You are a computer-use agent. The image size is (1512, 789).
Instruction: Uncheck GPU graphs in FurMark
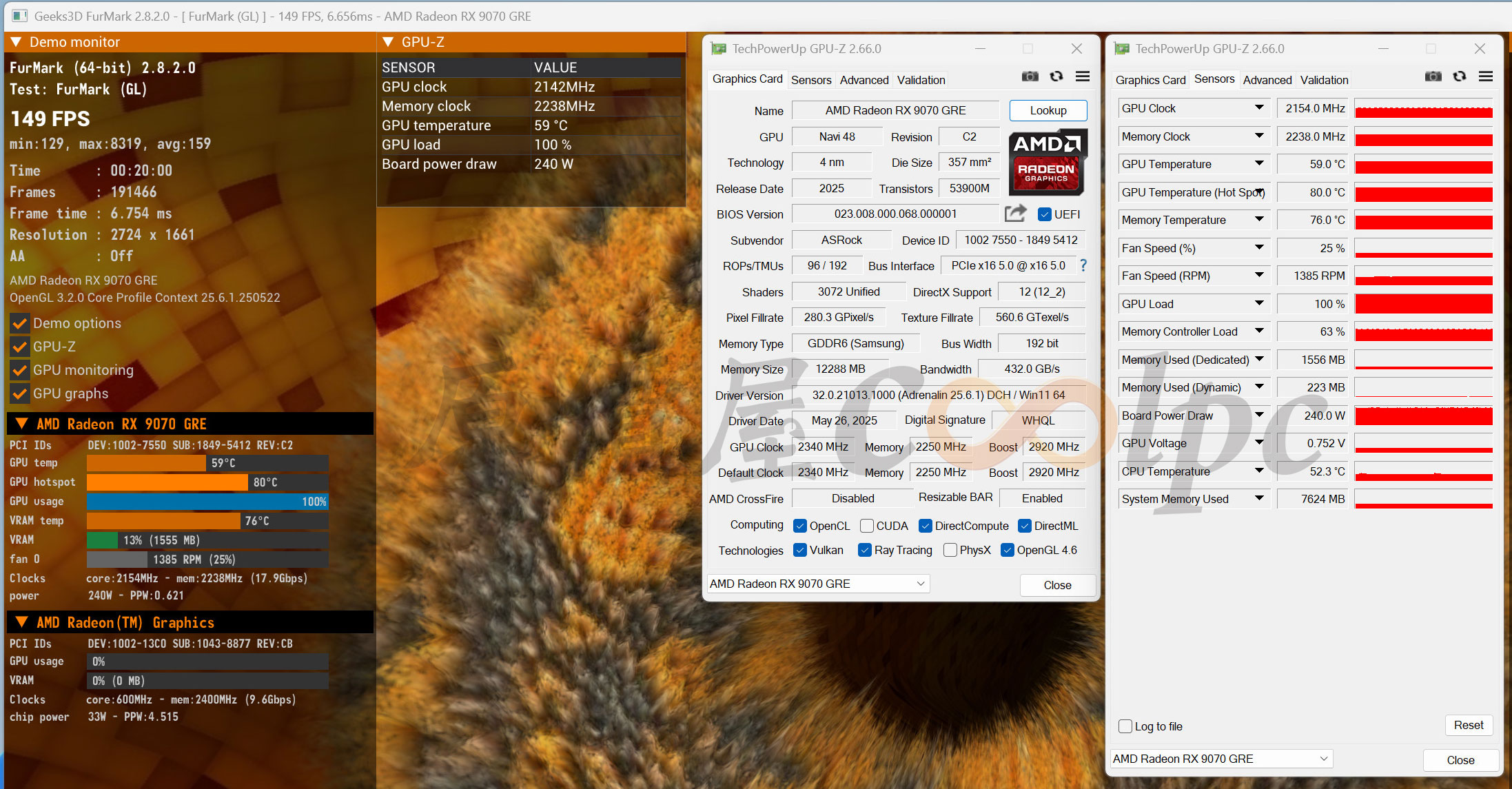[x=20, y=393]
